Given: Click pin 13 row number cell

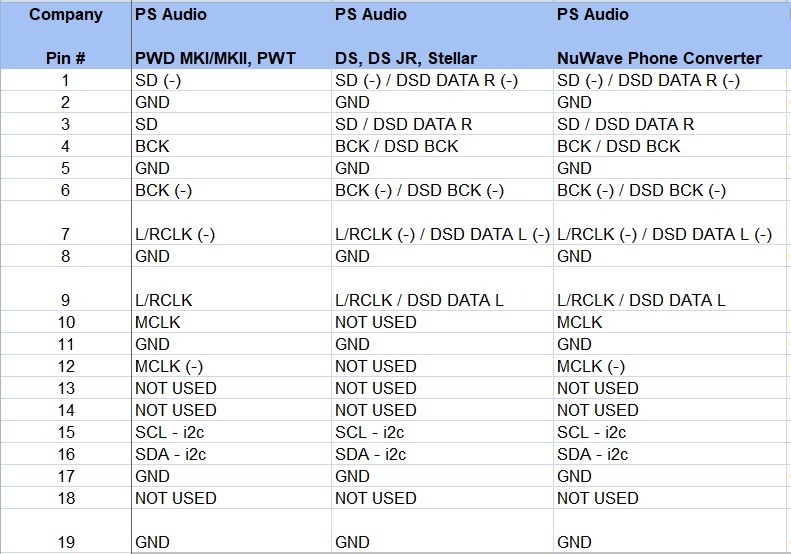Looking at the screenshot, I should click(66, 388).
